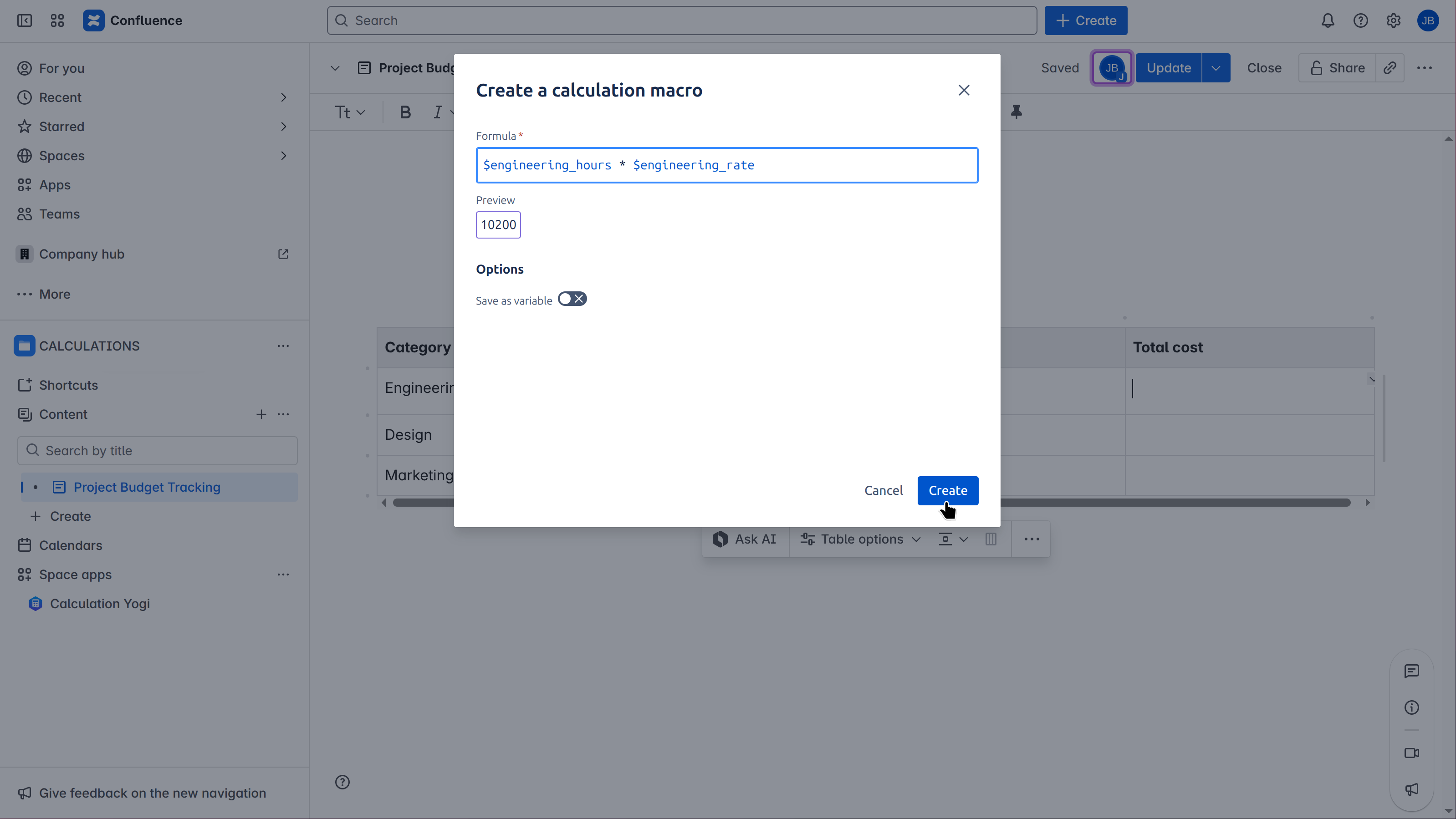The width and height of the screenshot is (1456, 819).
Task: Open the Calculation Yogi space app
Action: point(100,603)
